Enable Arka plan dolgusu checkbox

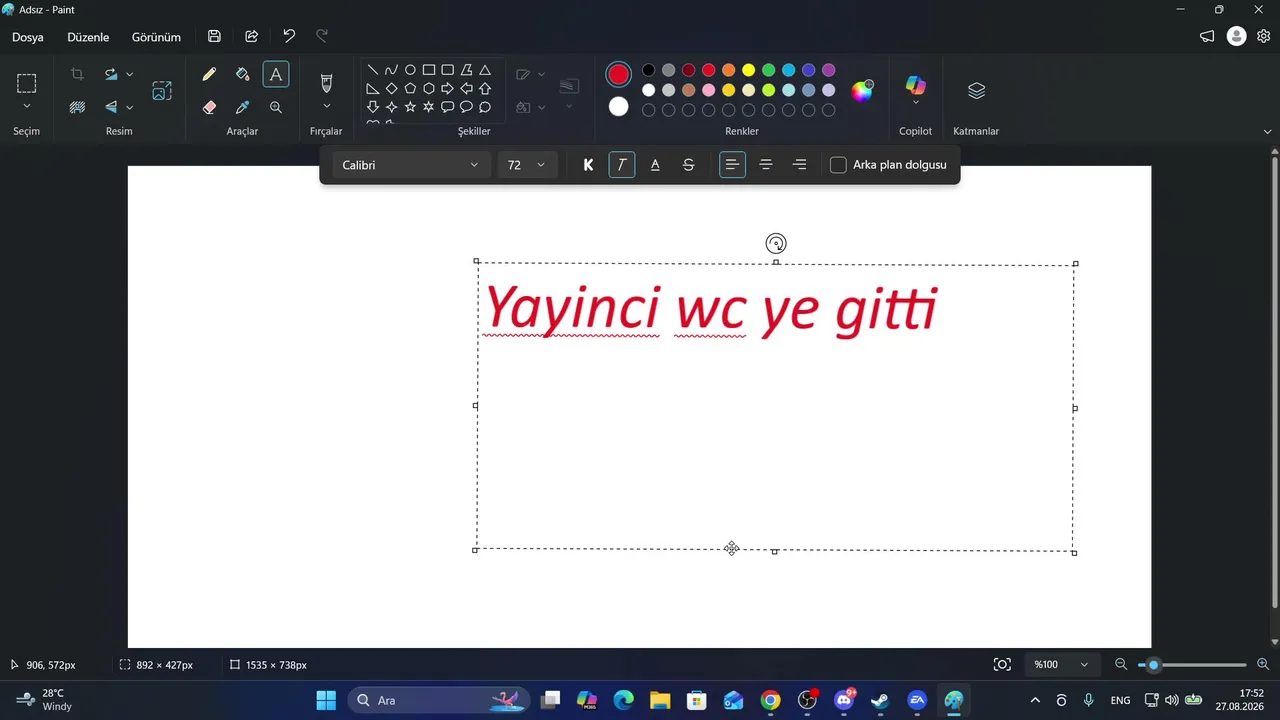tap(838, 165)
